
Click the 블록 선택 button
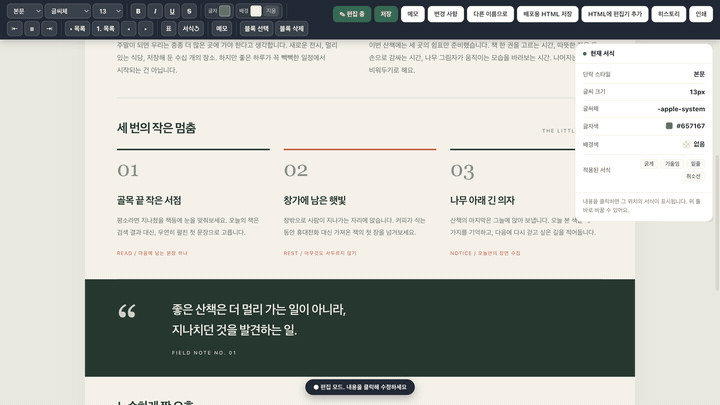(256, 28)
